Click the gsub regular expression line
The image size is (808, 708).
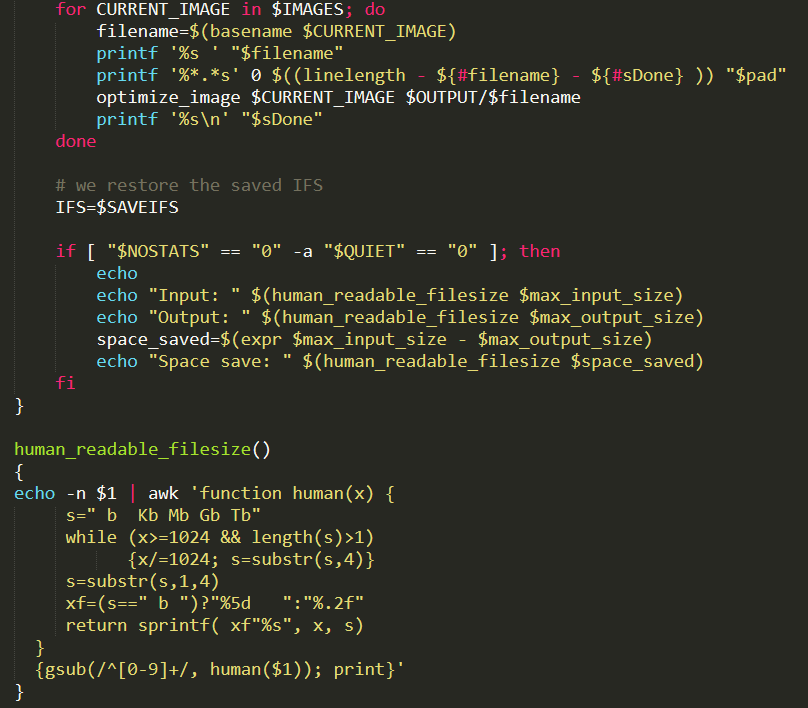[x=220, y=669]
